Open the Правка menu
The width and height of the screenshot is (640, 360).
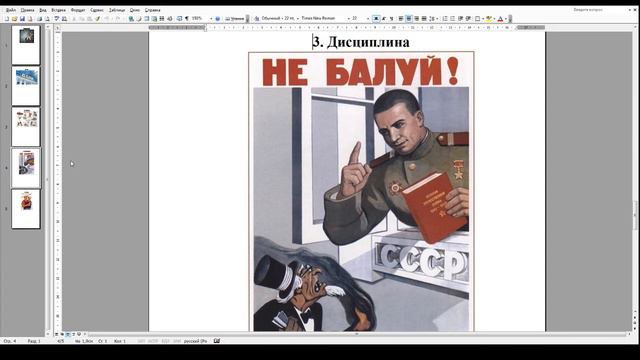[27, 10]
